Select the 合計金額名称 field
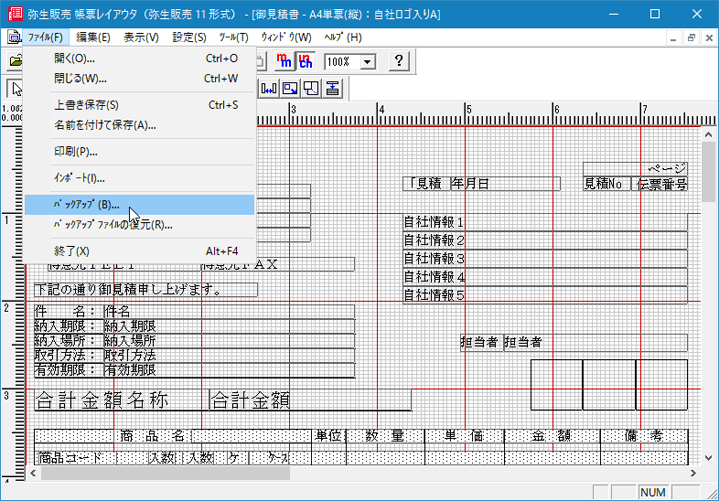This screenshot has width=719, height=501. (x=121, y=400)
